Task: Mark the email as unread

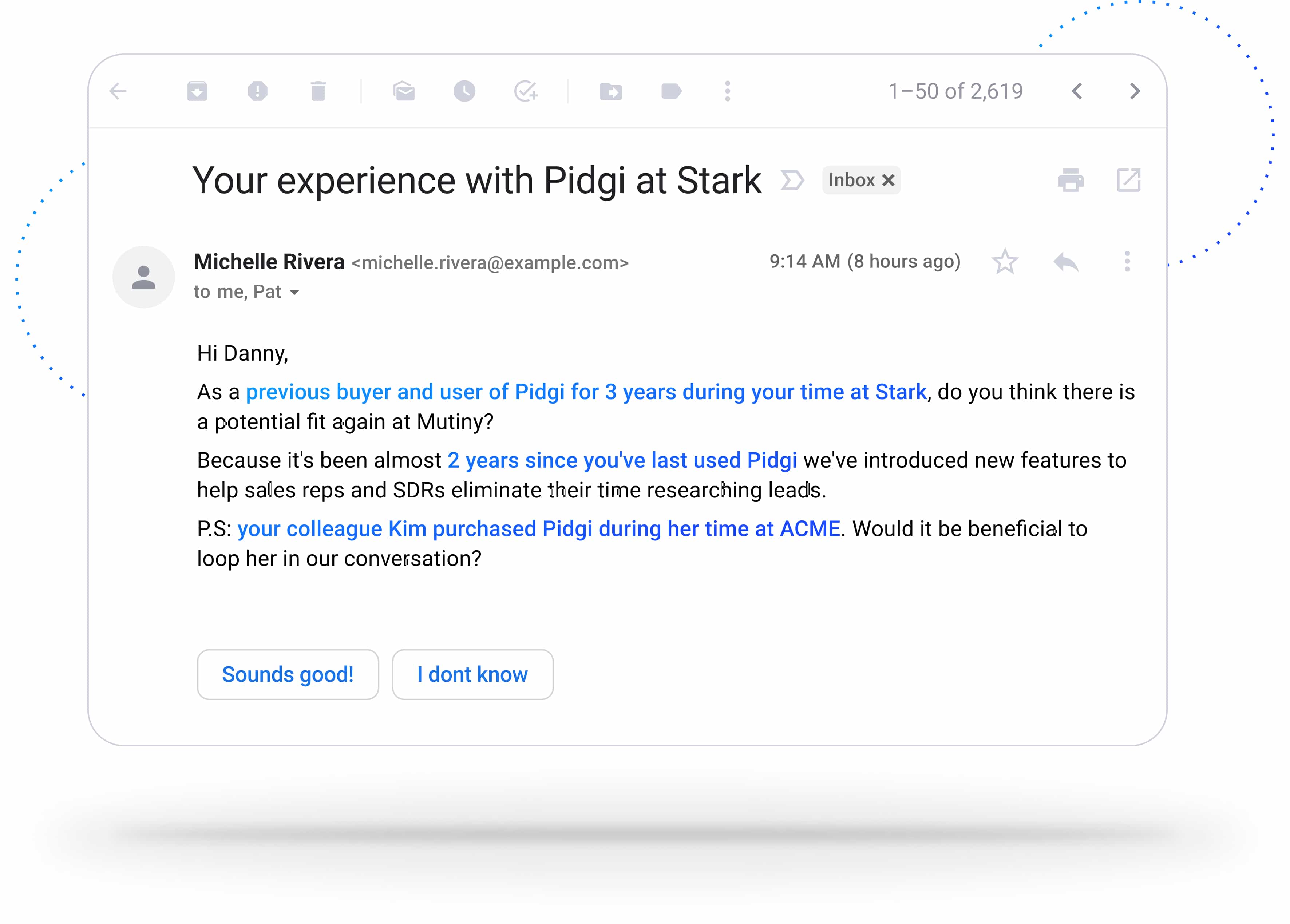Action: pyautogui.click(x=404, y=91)
